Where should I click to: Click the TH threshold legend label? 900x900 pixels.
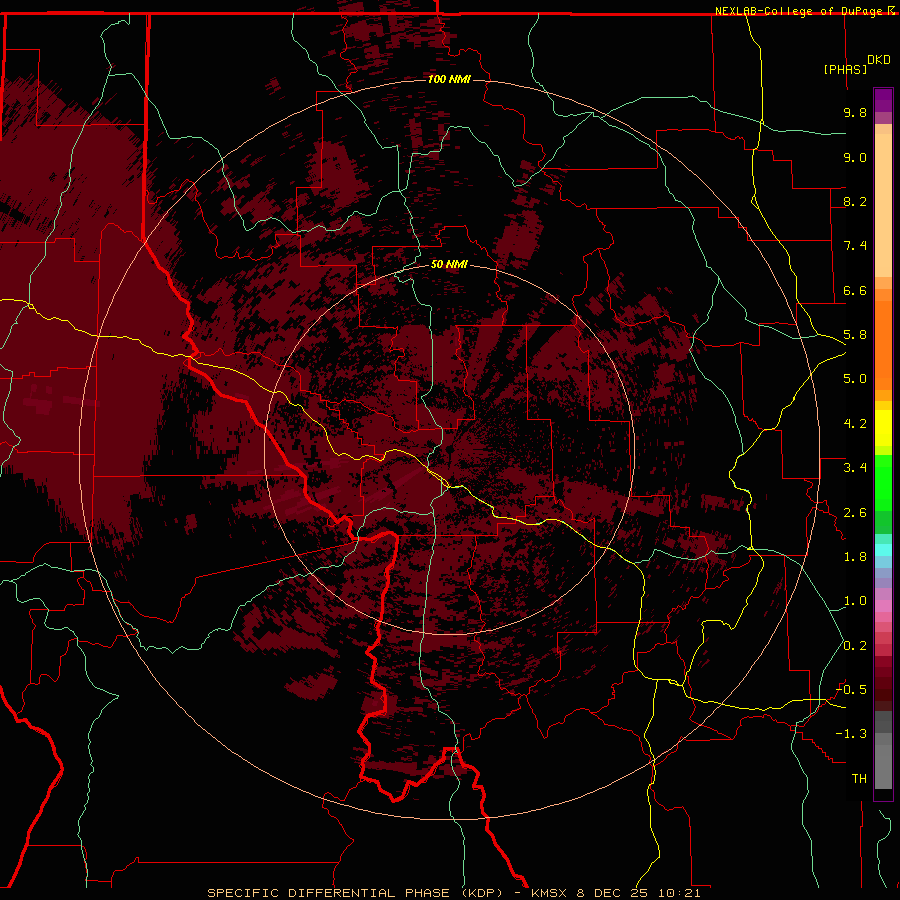[x=859, y=779]
